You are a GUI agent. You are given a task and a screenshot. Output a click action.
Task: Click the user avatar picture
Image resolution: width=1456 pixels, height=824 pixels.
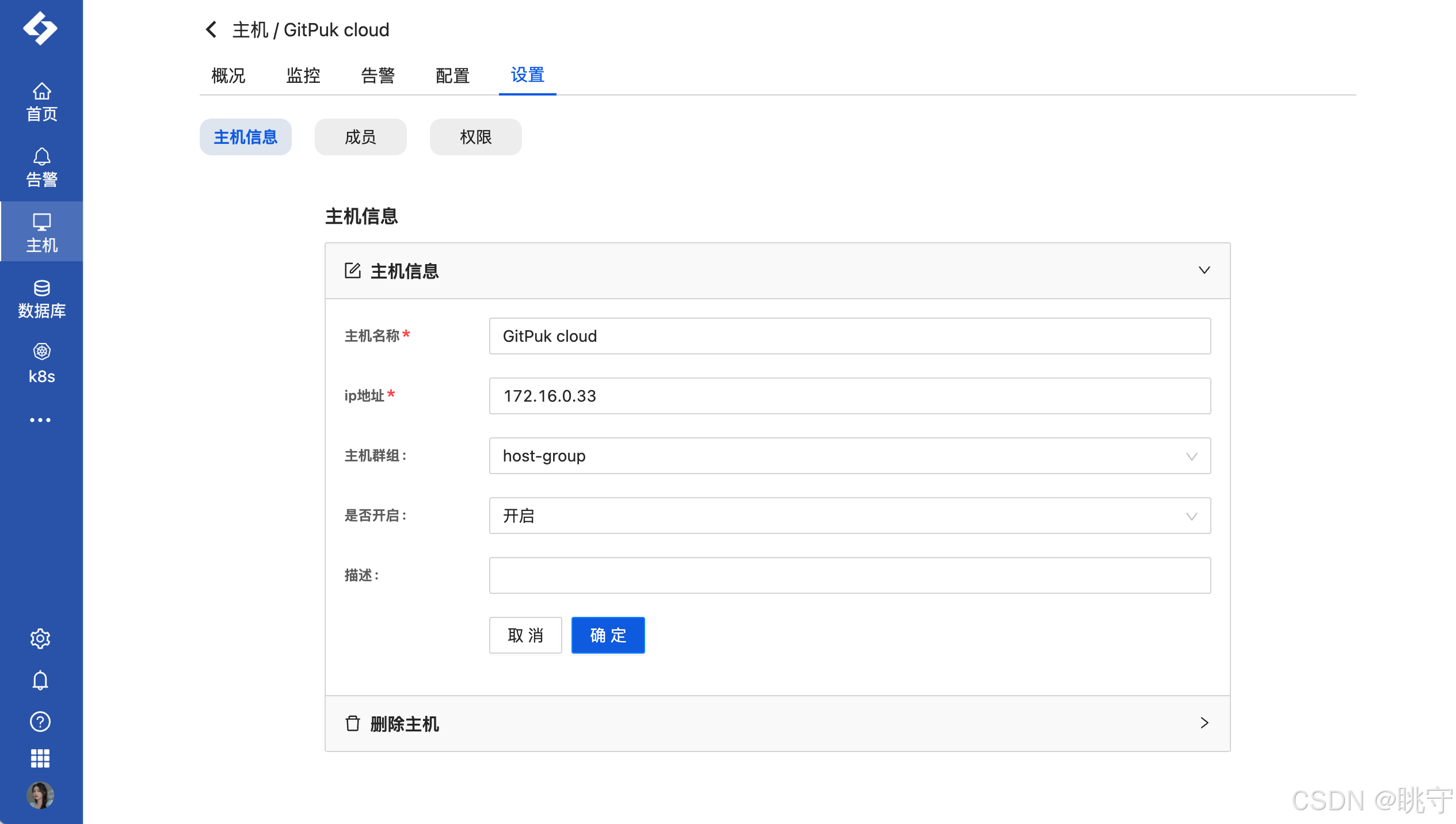coord(40,795)
